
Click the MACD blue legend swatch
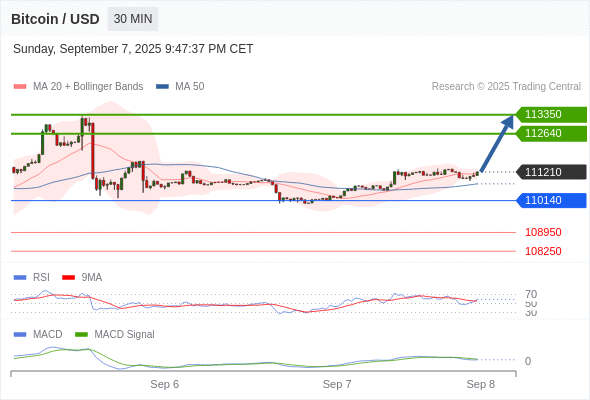tap(20, 335)
